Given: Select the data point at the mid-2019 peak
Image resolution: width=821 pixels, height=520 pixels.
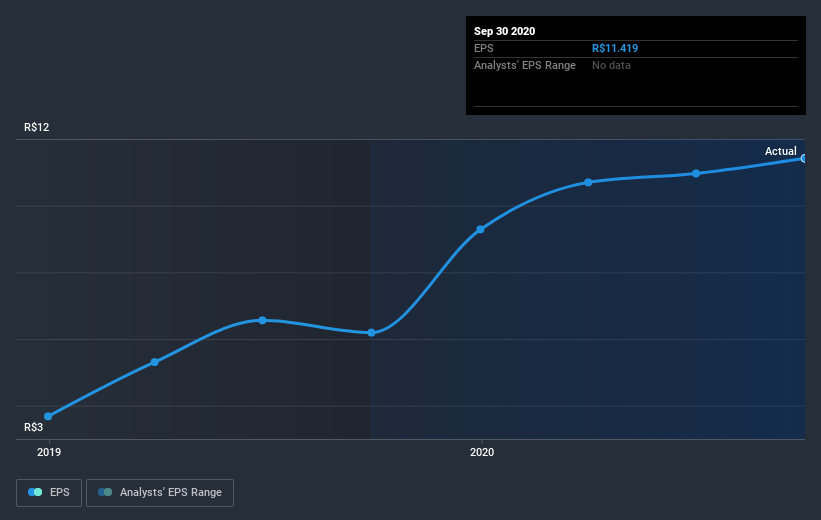Looking at the screenshot, I should (x=262, y=320).
